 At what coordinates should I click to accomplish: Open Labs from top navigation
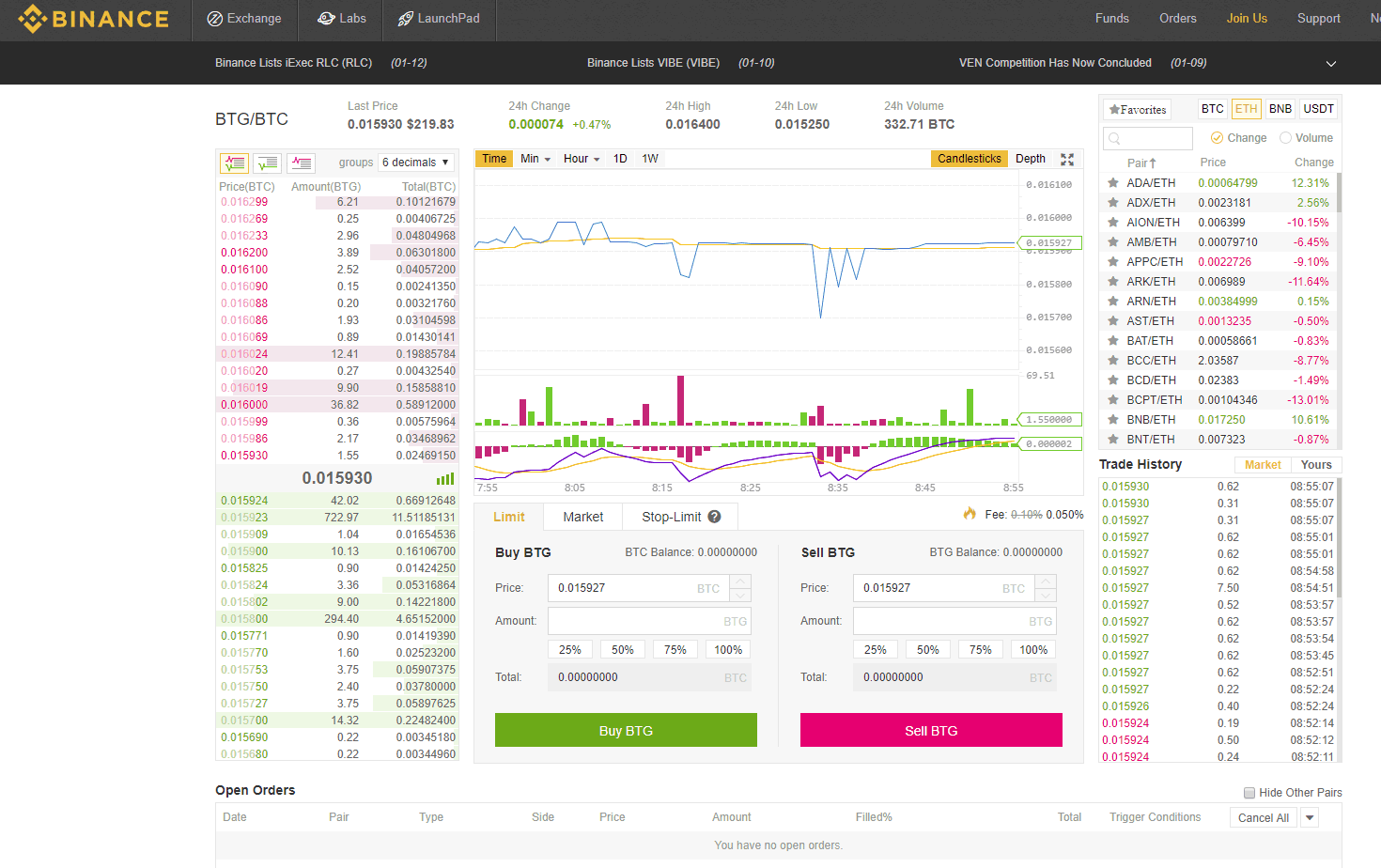click(x=341, y=19)
